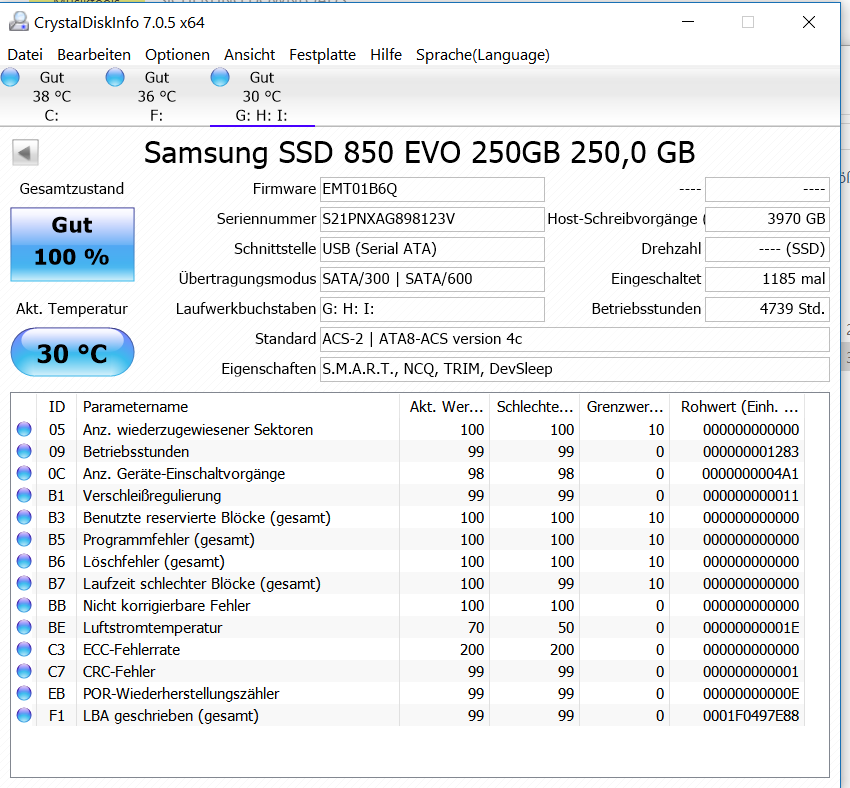Click status orb for Nicht korrigierbare Fehler row
This screenshot has width=850, height=788.
(x=24, y=605)
